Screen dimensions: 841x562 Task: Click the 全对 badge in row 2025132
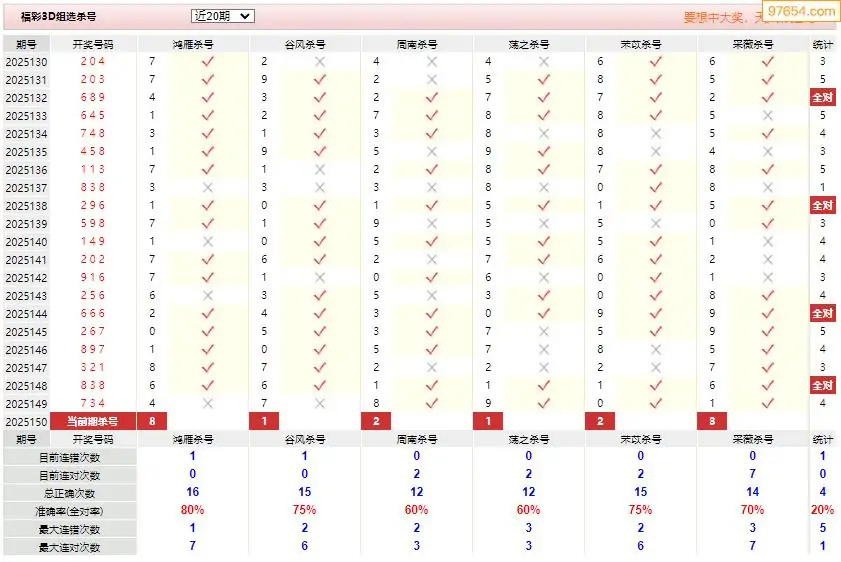(822, 98)
